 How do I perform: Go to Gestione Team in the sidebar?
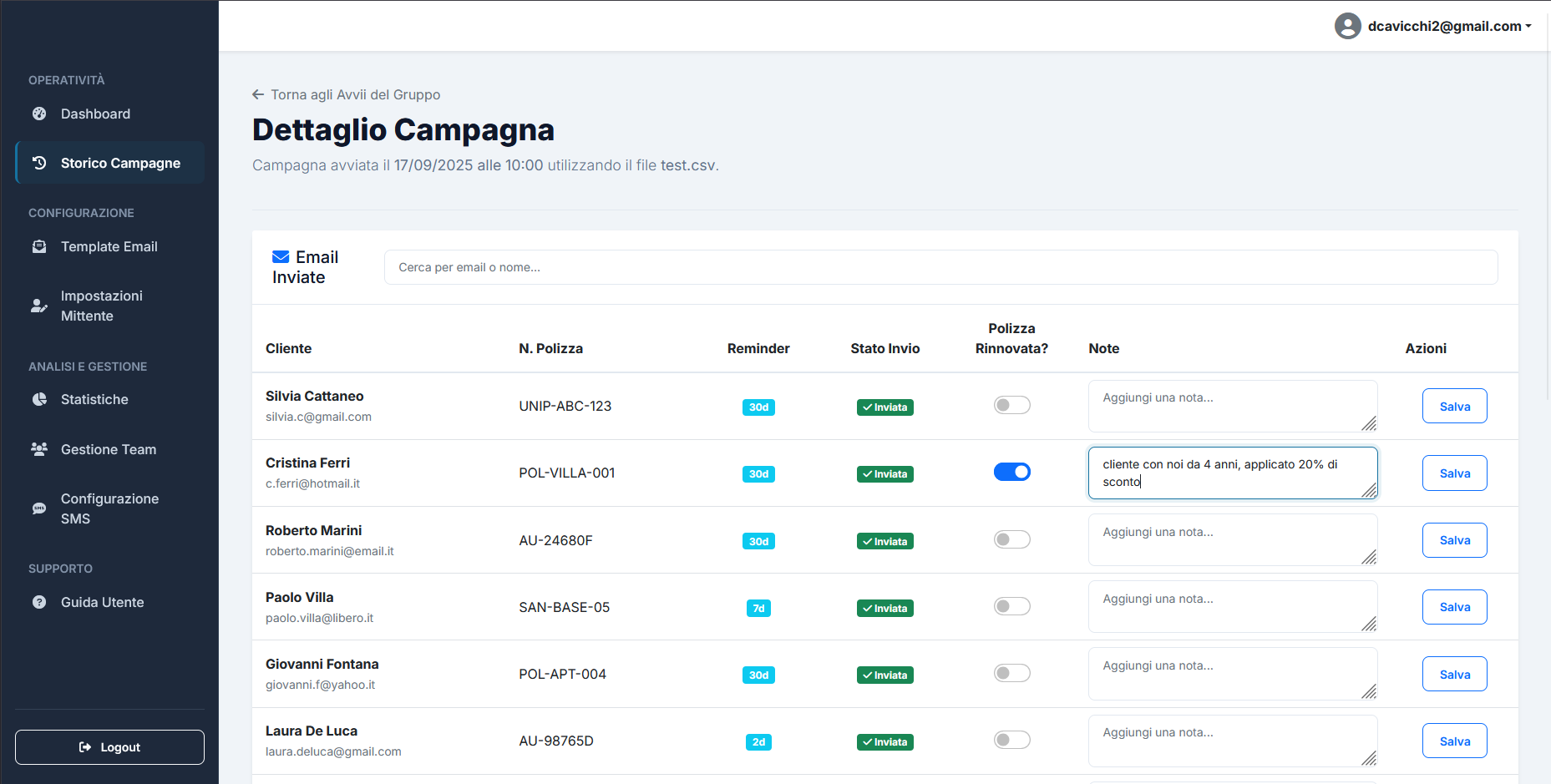109,449
